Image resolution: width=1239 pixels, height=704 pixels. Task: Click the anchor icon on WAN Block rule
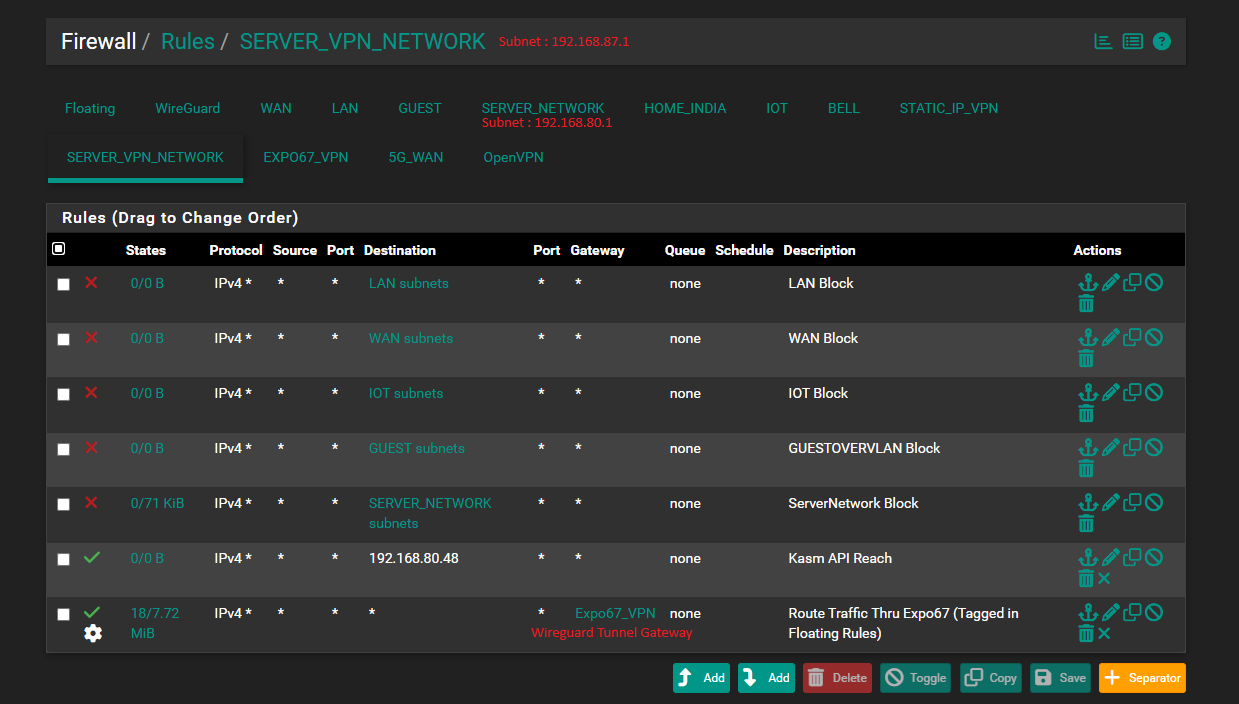tap(1087, 338)
